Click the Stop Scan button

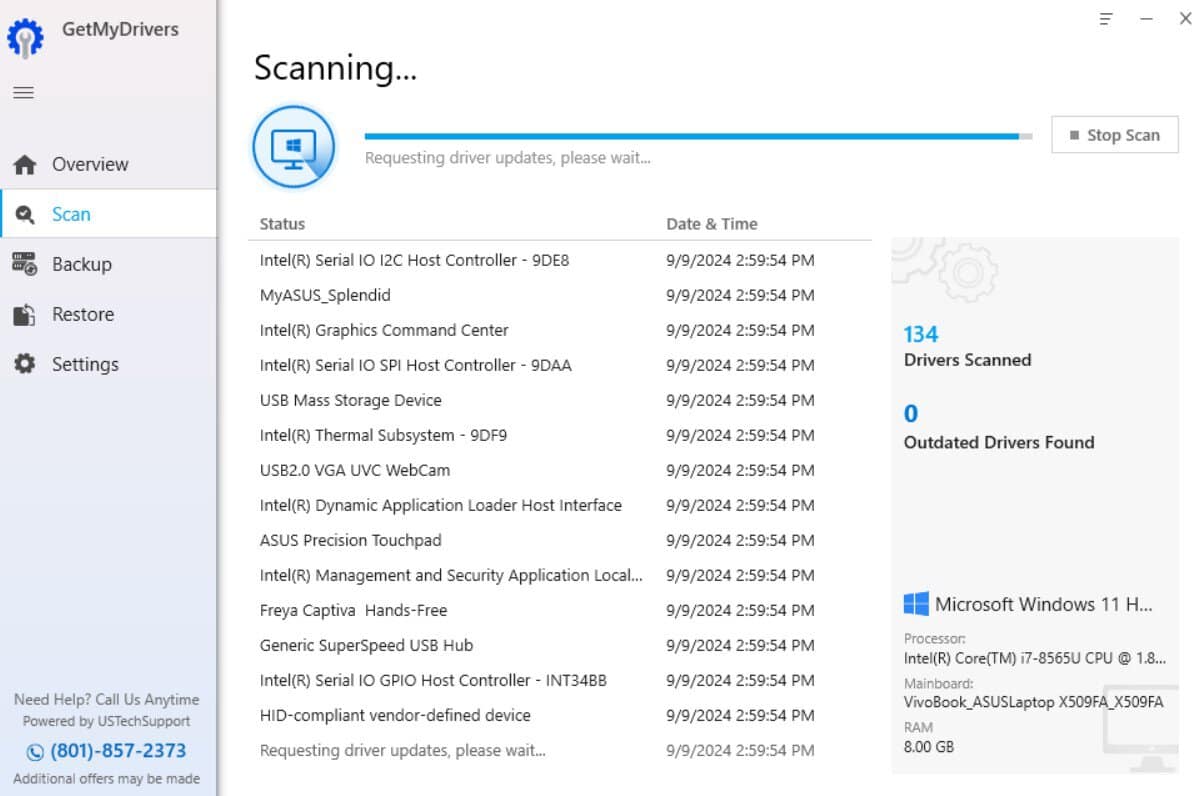pyautogui.click(x=1115, y=135)
